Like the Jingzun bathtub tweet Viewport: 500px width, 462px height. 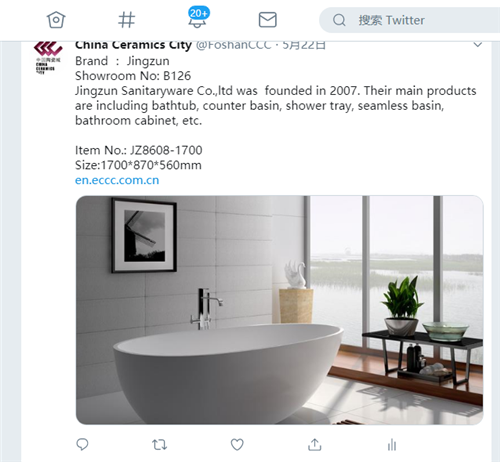(x=237, y=444)
